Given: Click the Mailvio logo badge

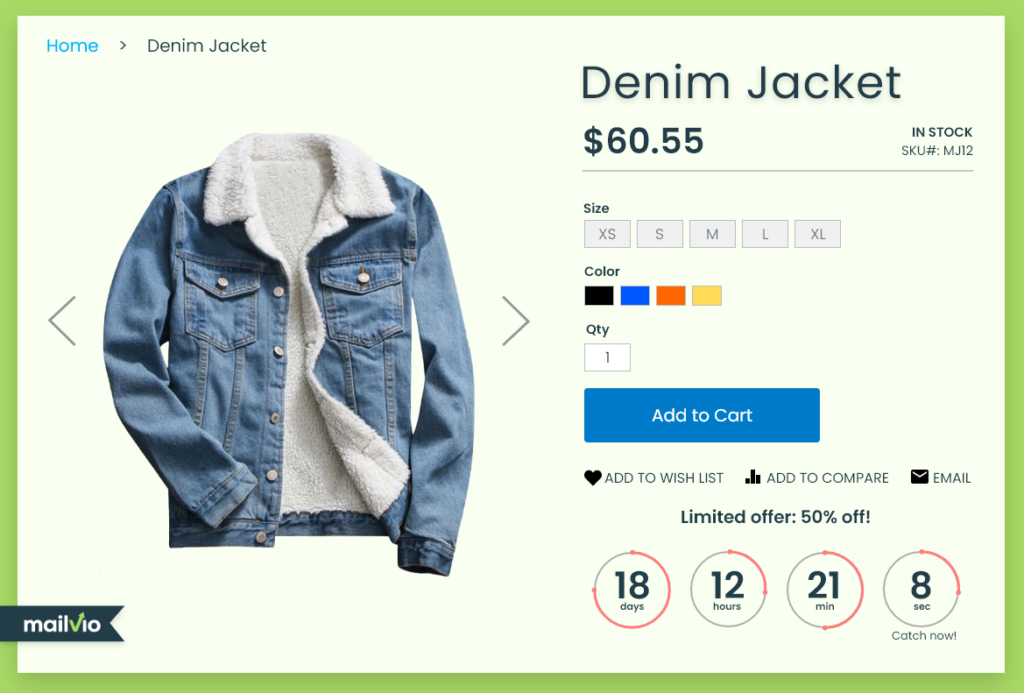Looking at the screenshot, I should coord(62,624).
